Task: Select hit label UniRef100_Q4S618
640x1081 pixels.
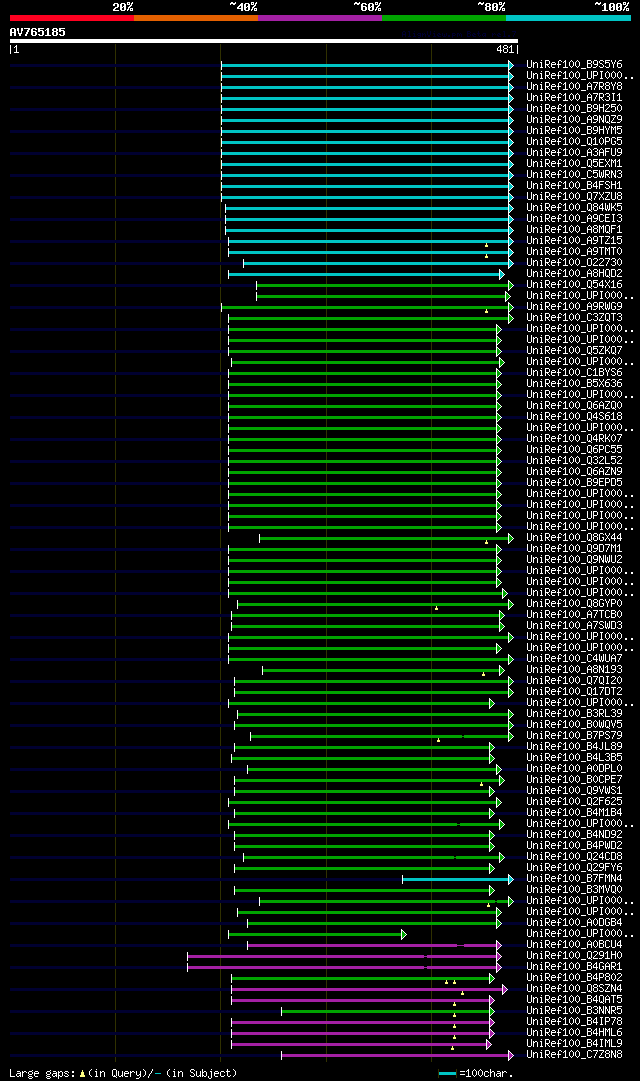Action: (x=574, y=417)
